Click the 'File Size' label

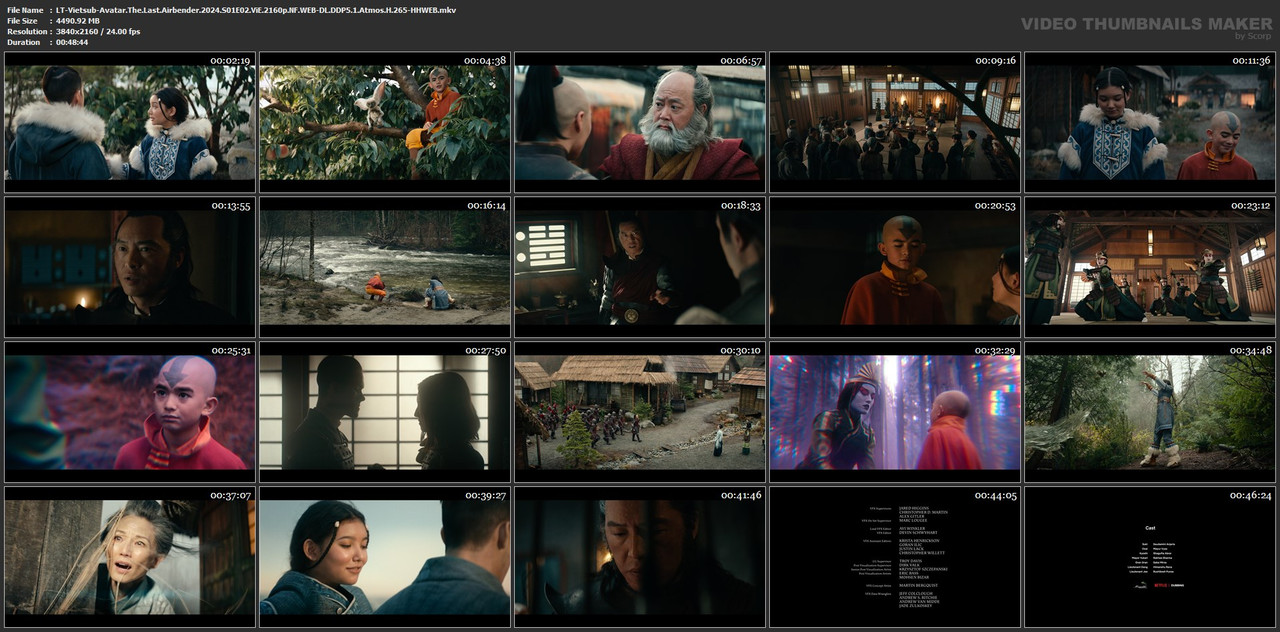click(x=22, y=21)
